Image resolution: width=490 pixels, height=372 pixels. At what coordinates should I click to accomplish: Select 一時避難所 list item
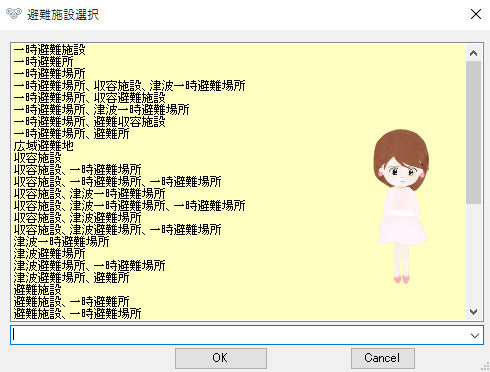pos(44,62)
